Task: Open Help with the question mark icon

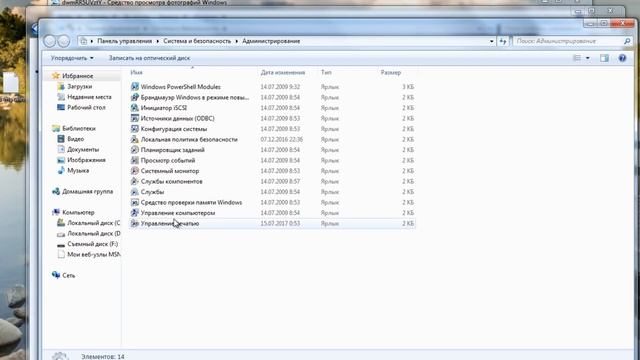Action: (622, 58)
